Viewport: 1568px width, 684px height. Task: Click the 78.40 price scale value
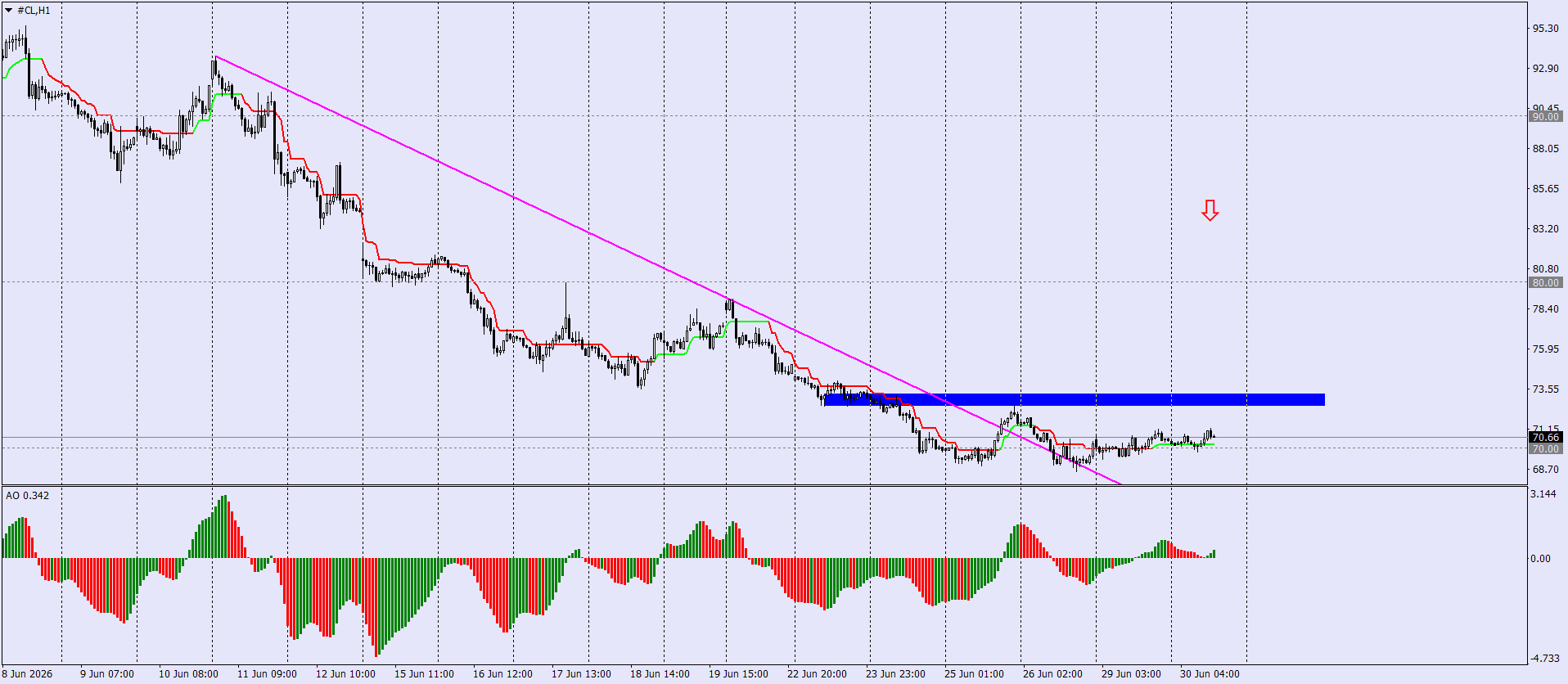coord(1545,309)
